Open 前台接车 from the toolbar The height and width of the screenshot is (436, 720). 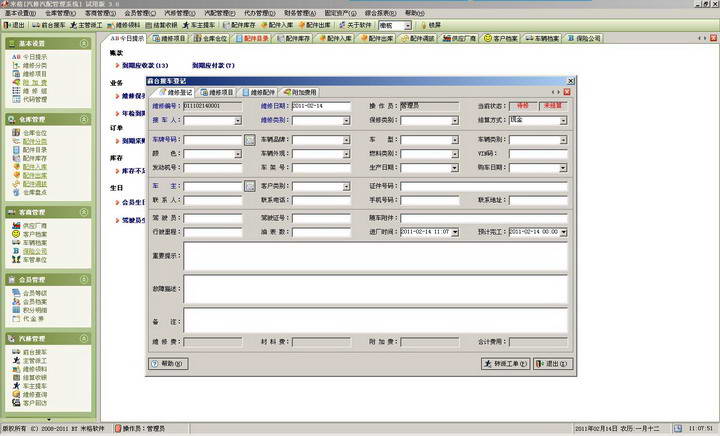[49, 25]
